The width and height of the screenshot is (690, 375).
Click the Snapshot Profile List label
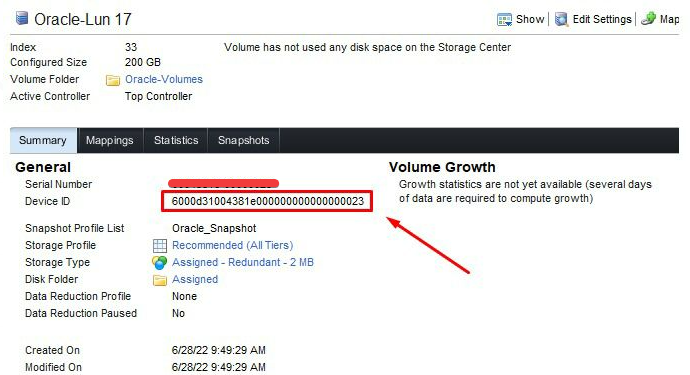[74, 228]
